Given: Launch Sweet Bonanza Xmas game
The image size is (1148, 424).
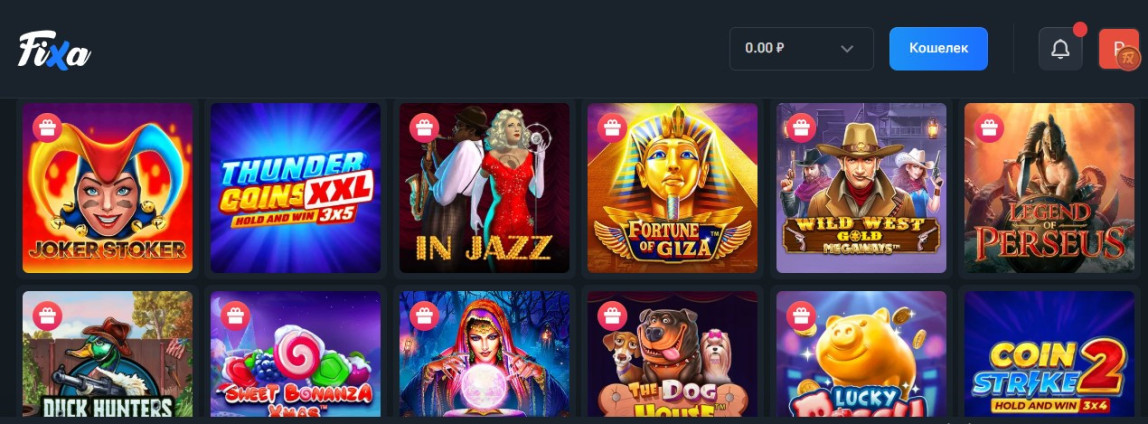Looking at the screenshot, I should 296,354.
